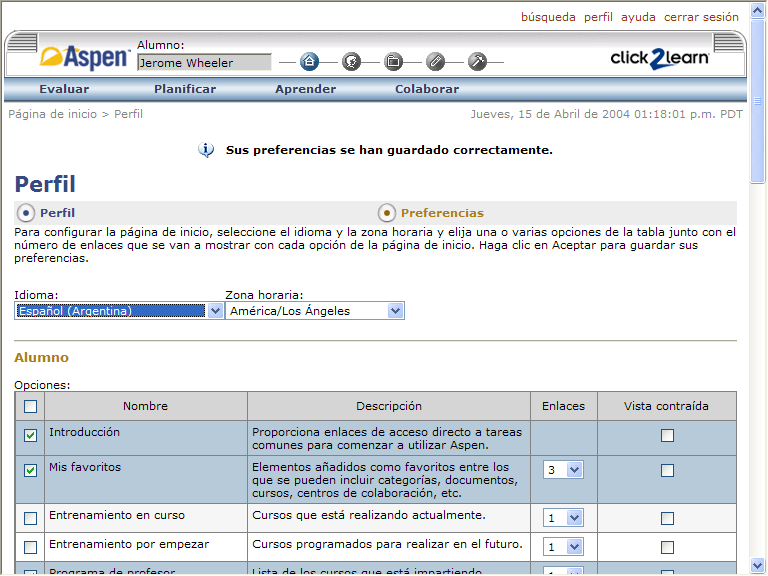Go to Página de inicio breadcrumb link

pos(52,114)
